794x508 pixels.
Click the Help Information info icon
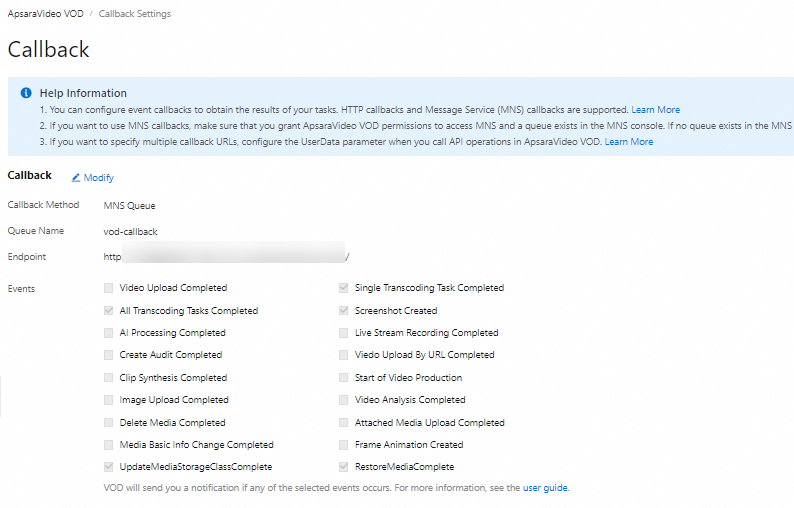[25, 93]
